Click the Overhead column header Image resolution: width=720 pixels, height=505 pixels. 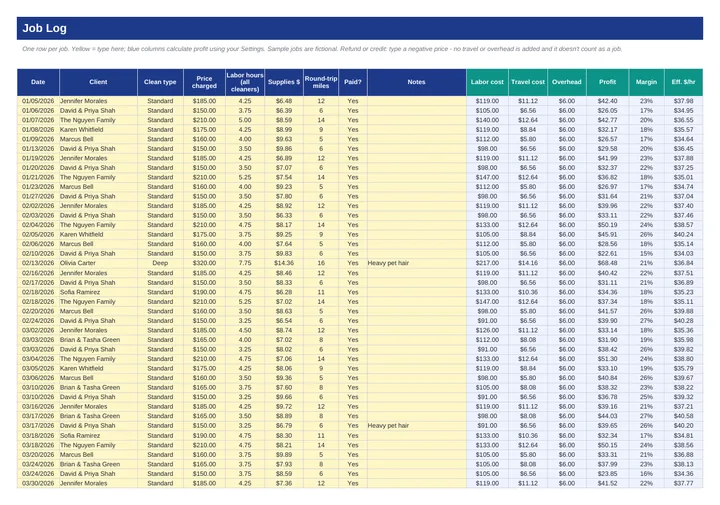coord(567,82)
